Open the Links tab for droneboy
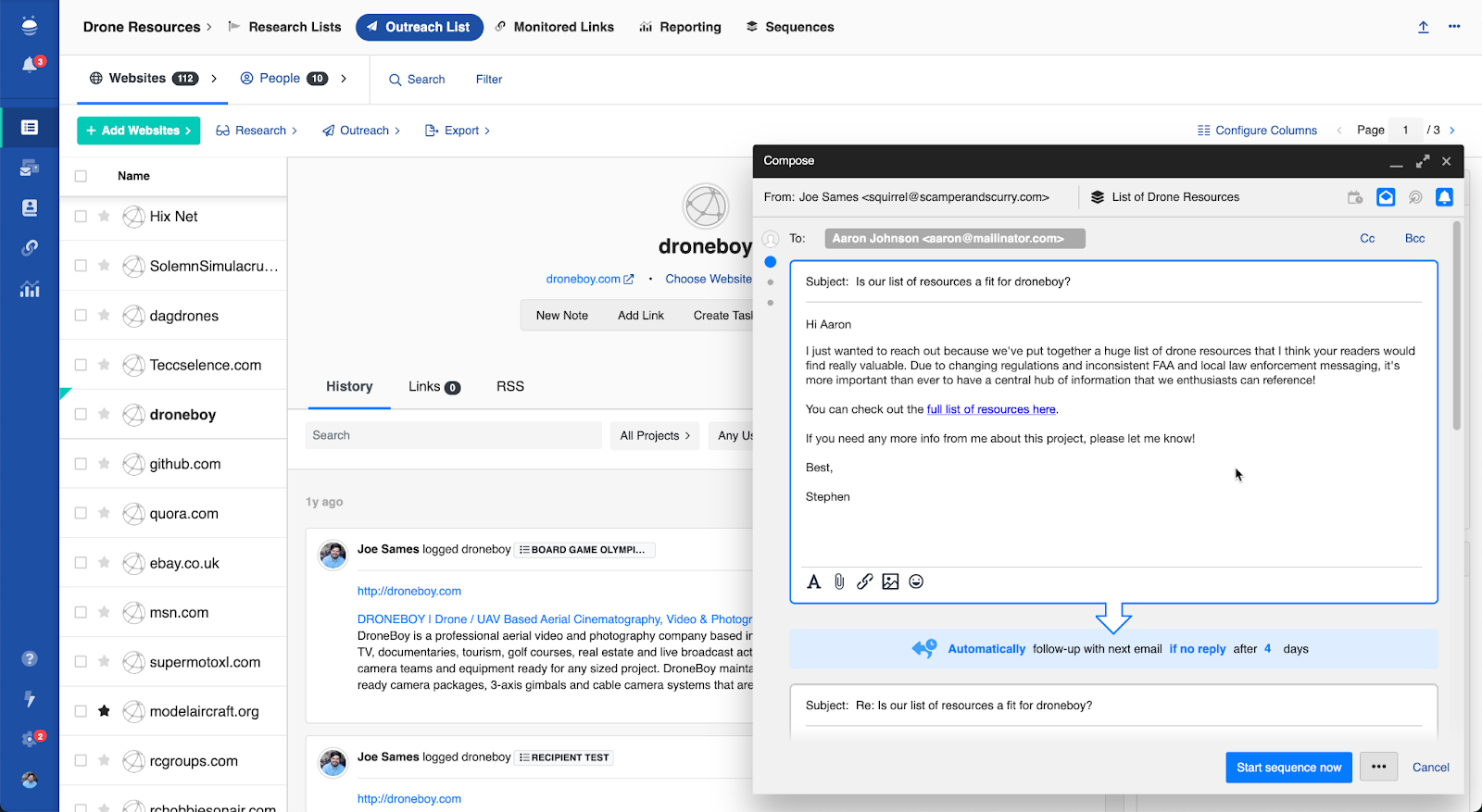The image size is (1482, 812). pyautogui.click(x=433, y=387)
